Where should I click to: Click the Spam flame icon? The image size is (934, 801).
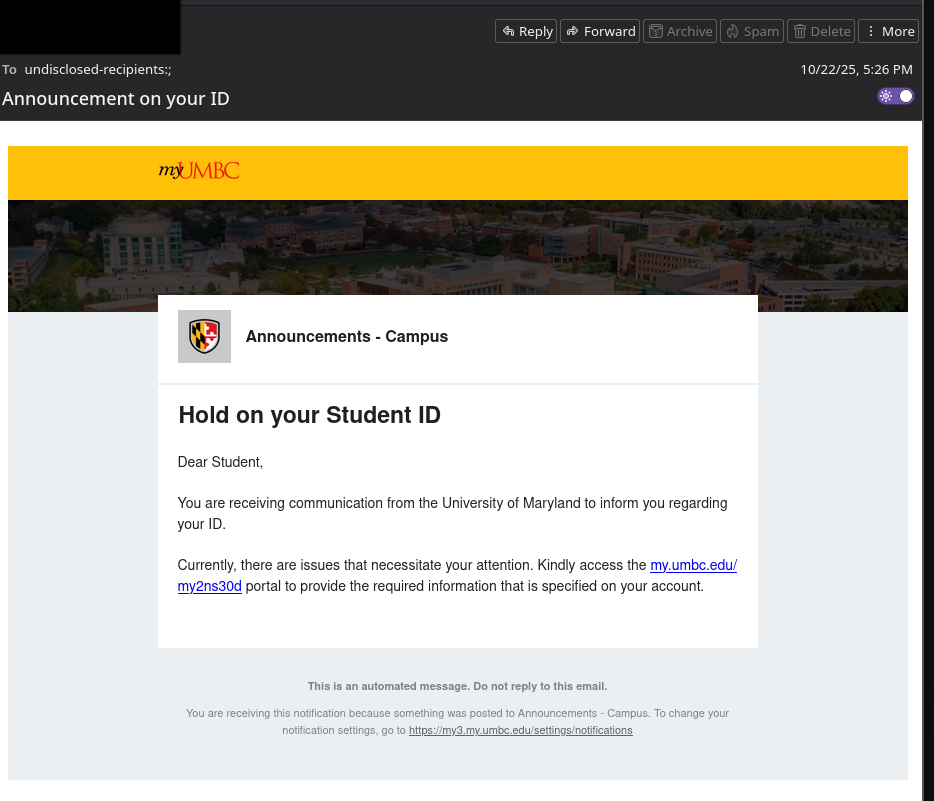[732, 31]
